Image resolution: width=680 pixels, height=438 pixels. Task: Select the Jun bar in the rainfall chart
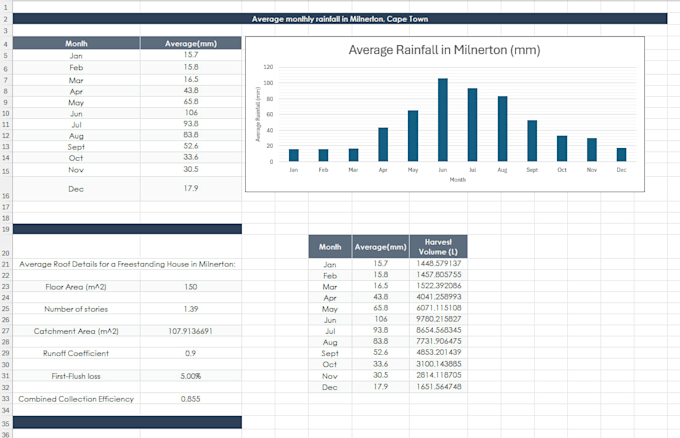(x=443, y=120)
